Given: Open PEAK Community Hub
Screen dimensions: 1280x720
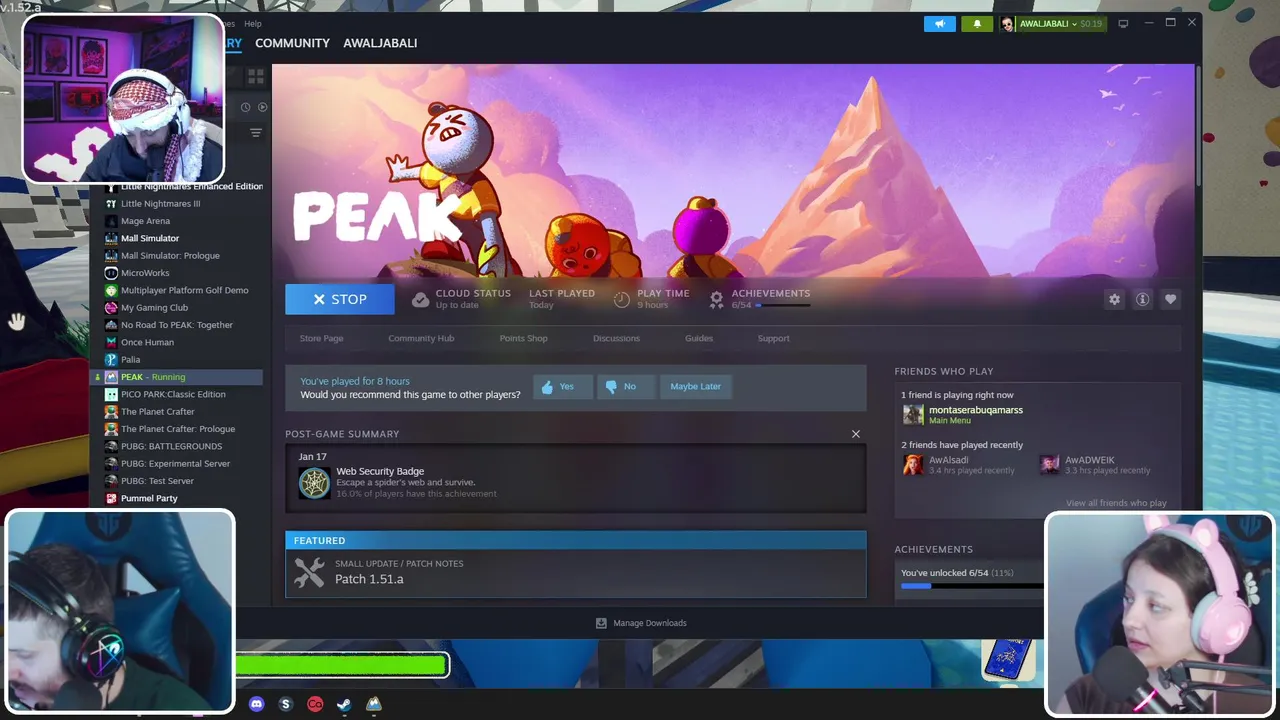Looking at the screenshot, I should 421,338.
